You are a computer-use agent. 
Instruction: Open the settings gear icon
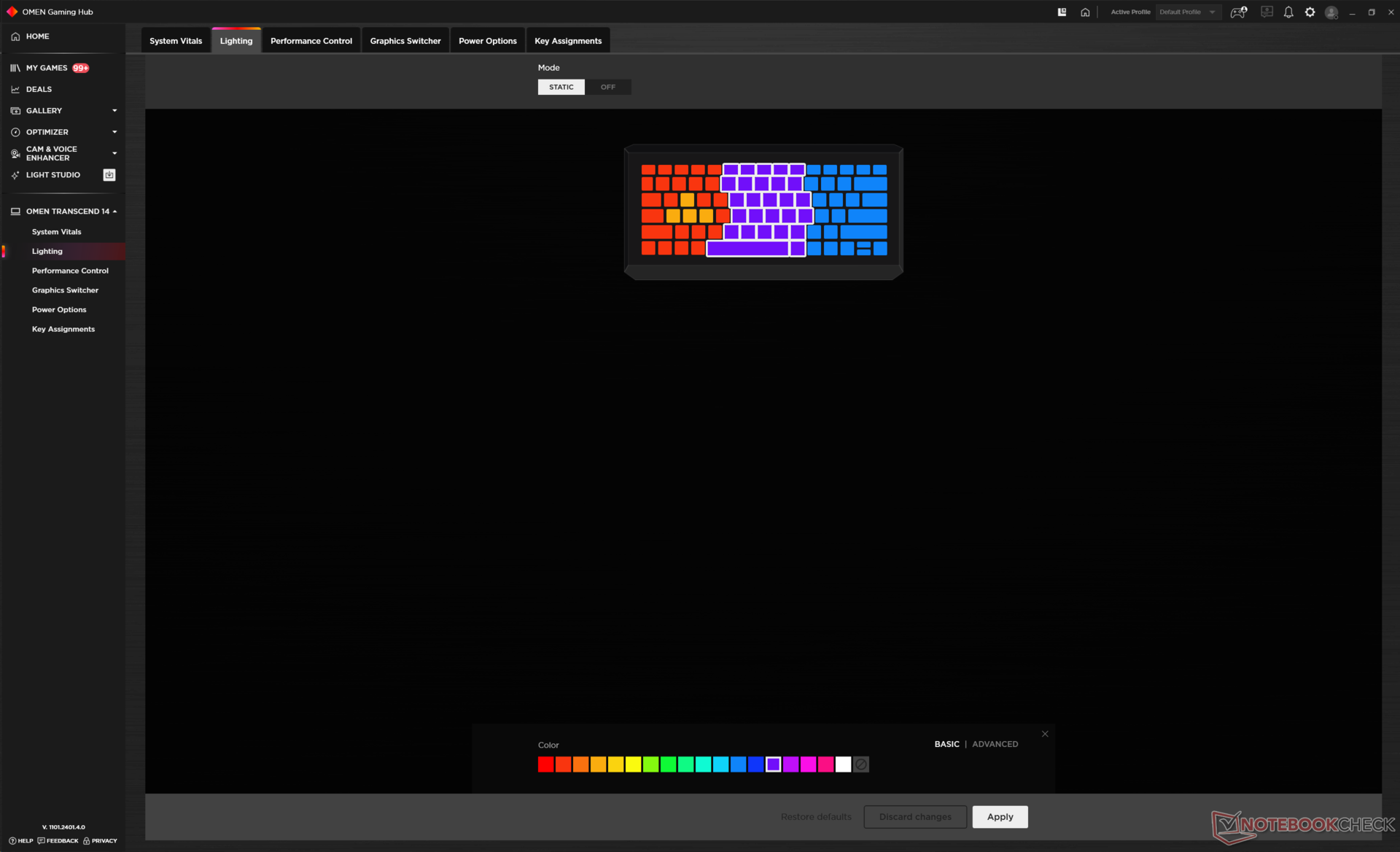1310,12
